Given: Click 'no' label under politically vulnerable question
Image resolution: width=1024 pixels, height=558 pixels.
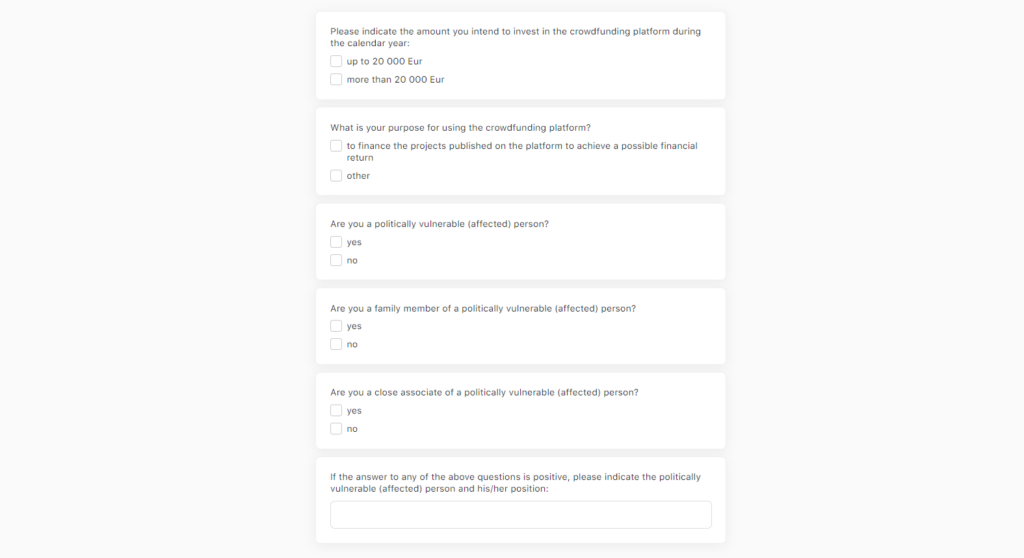Looking at the screenshot, I should pos(352,261).
